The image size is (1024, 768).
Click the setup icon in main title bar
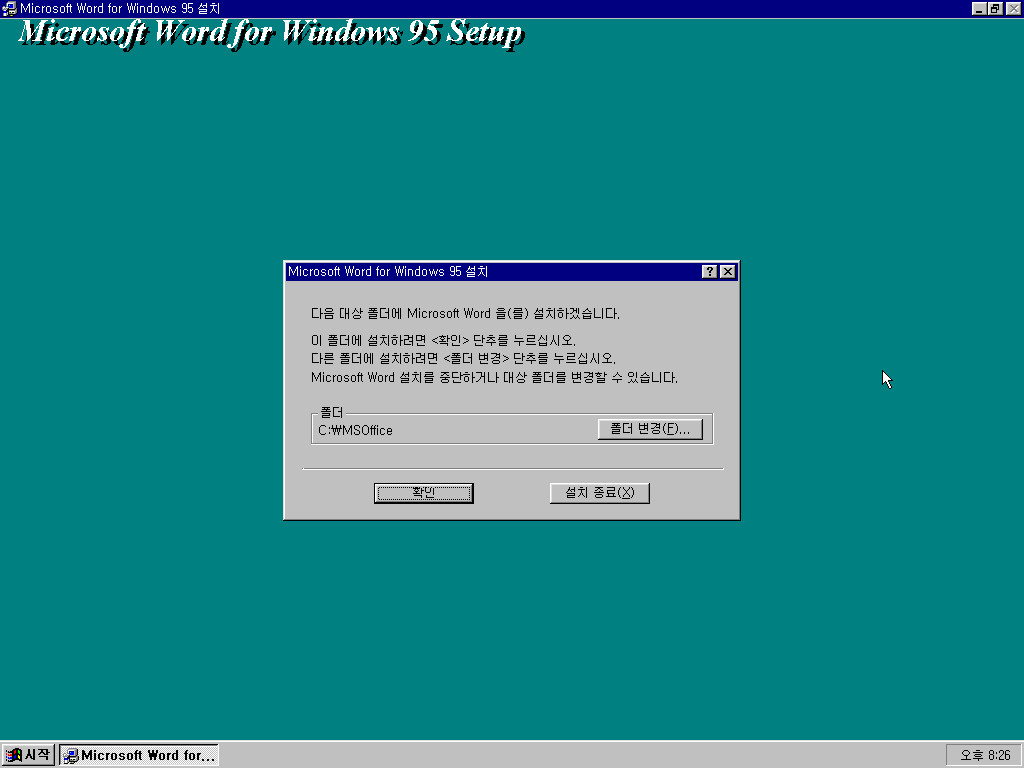[x=9, y=8]
